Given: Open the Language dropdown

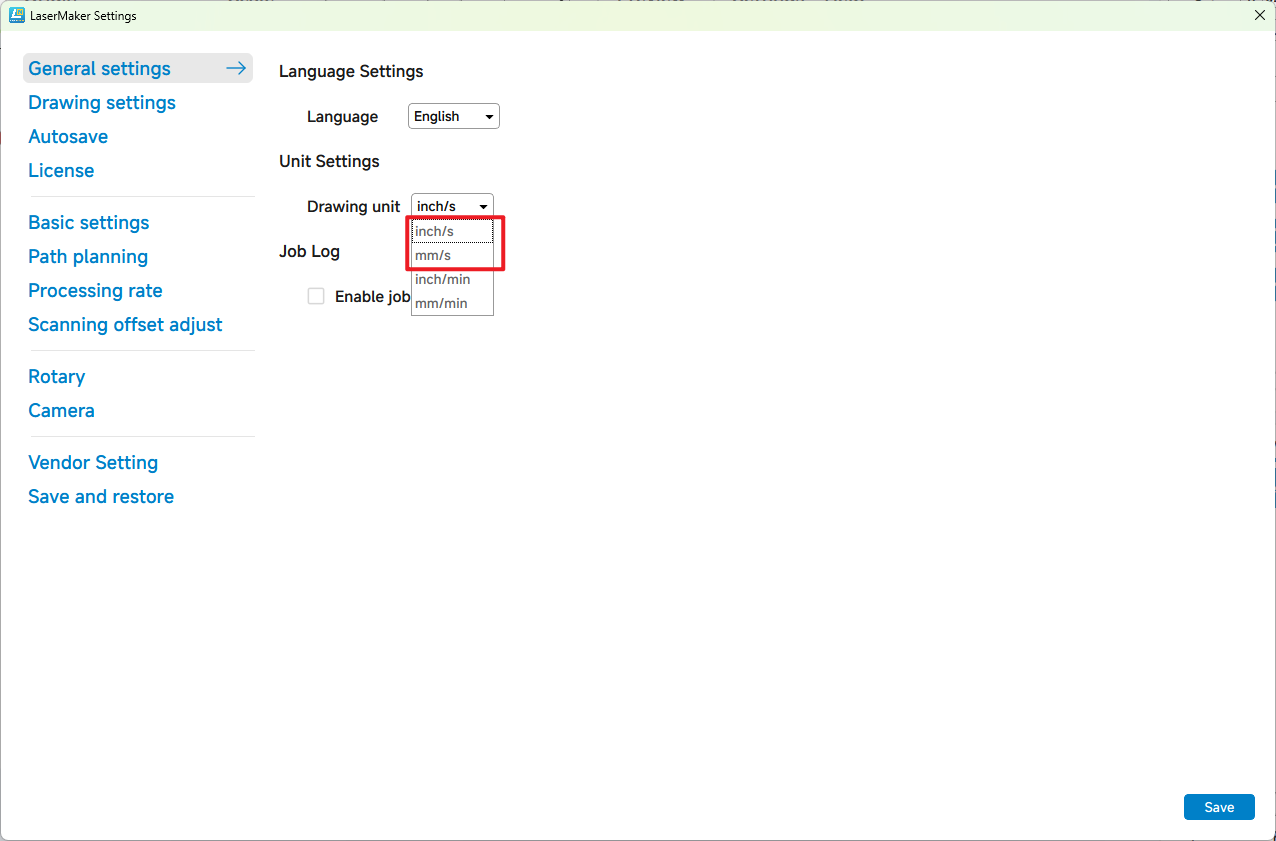Looking at the screenshot, I should pos(454,116).
